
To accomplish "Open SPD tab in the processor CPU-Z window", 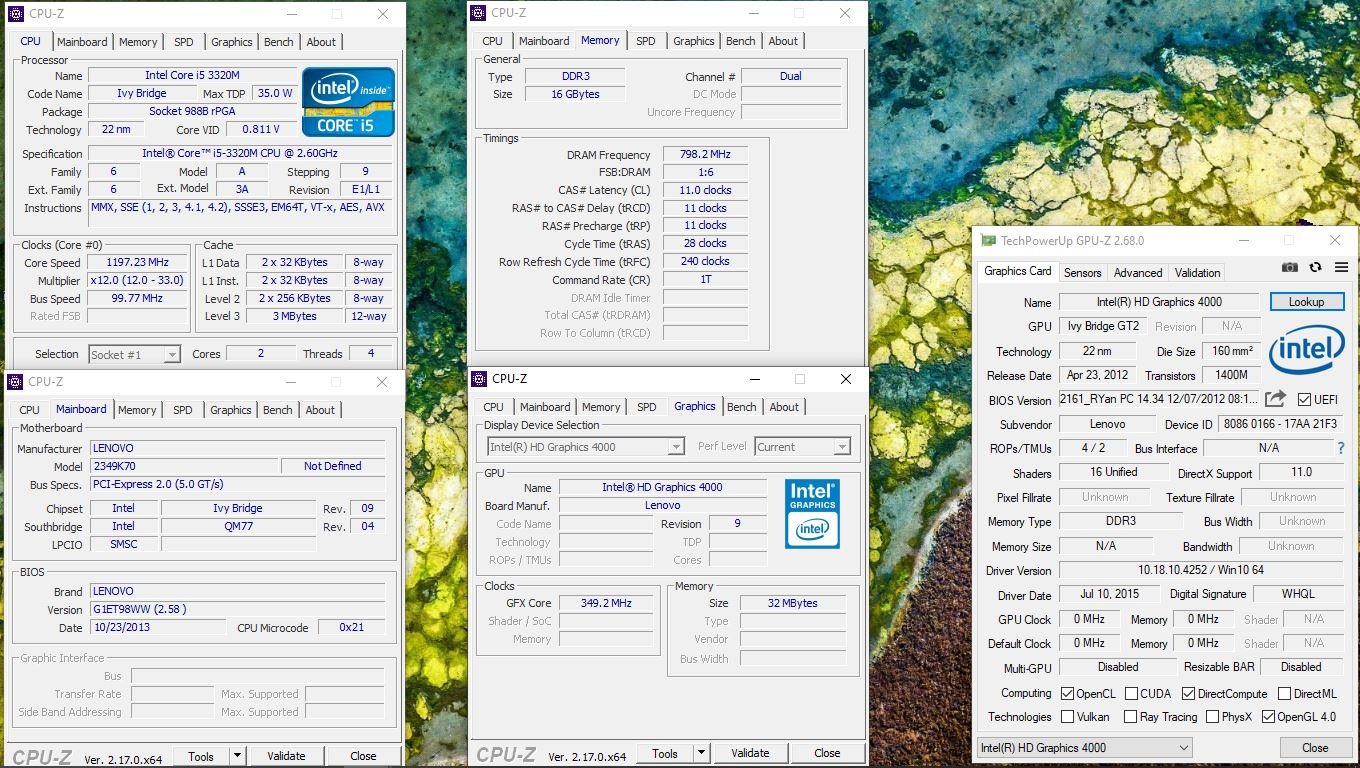I will point(184,42).
